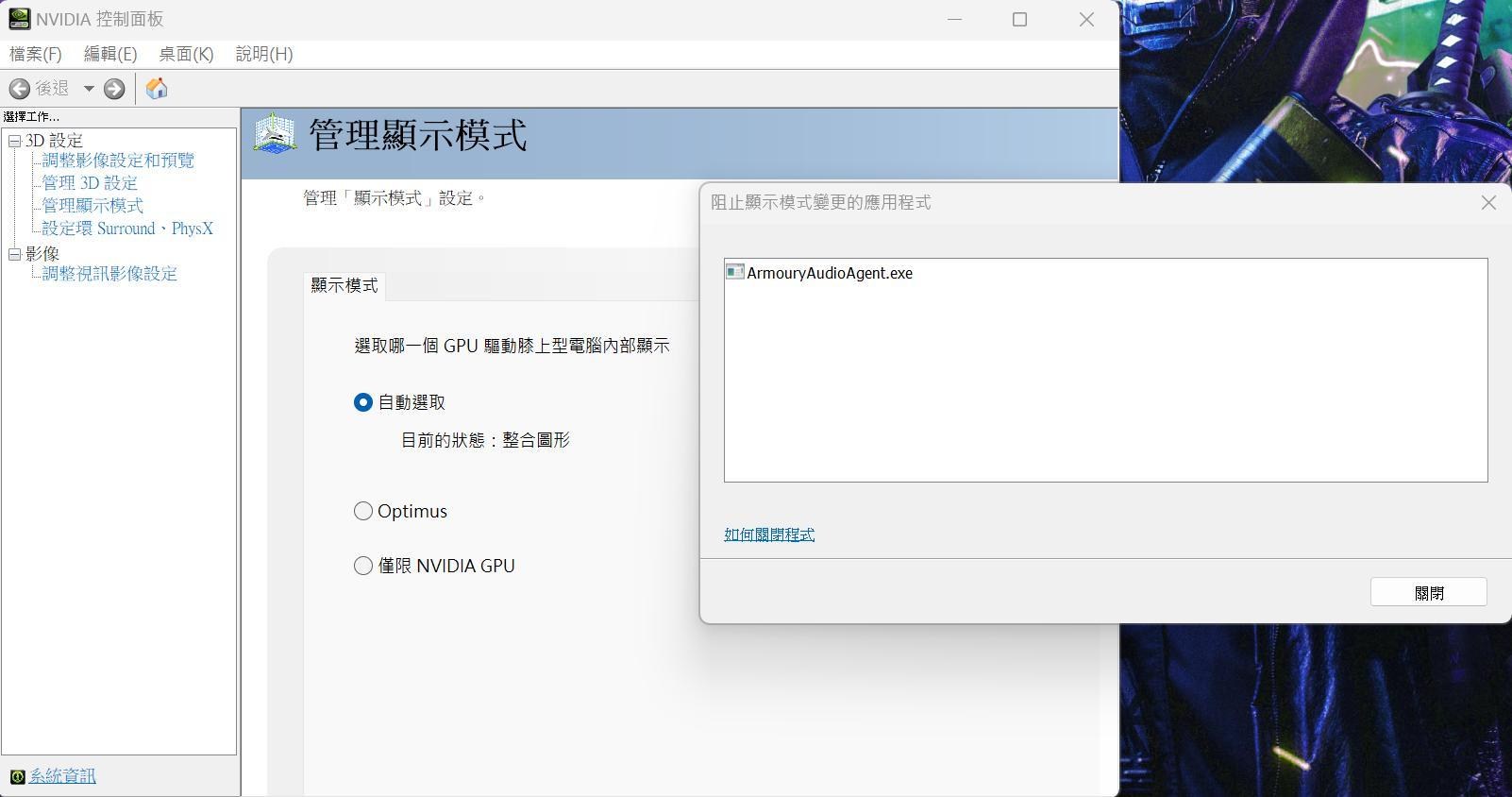The image size is (1512, 797).
Task: Click the 管理顯示模式 header icon
Action: pos(275,135)
